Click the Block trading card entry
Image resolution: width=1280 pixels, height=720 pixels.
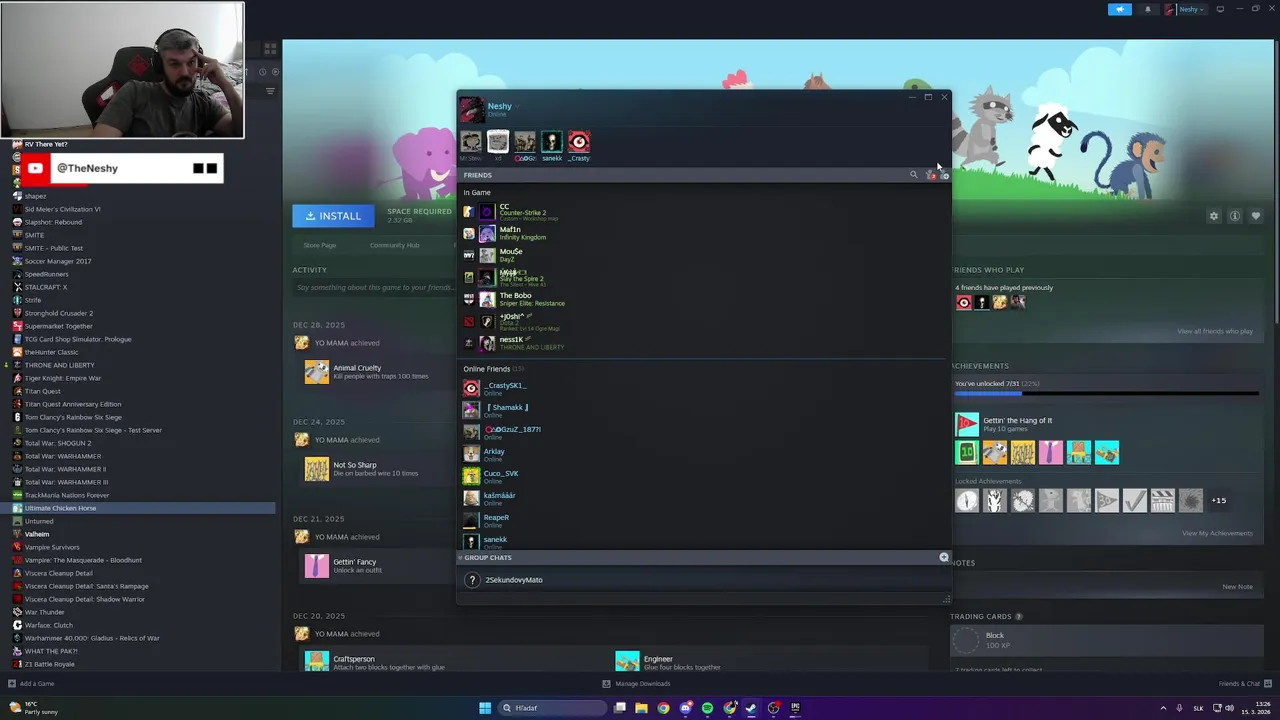(x=1104, y=641)
